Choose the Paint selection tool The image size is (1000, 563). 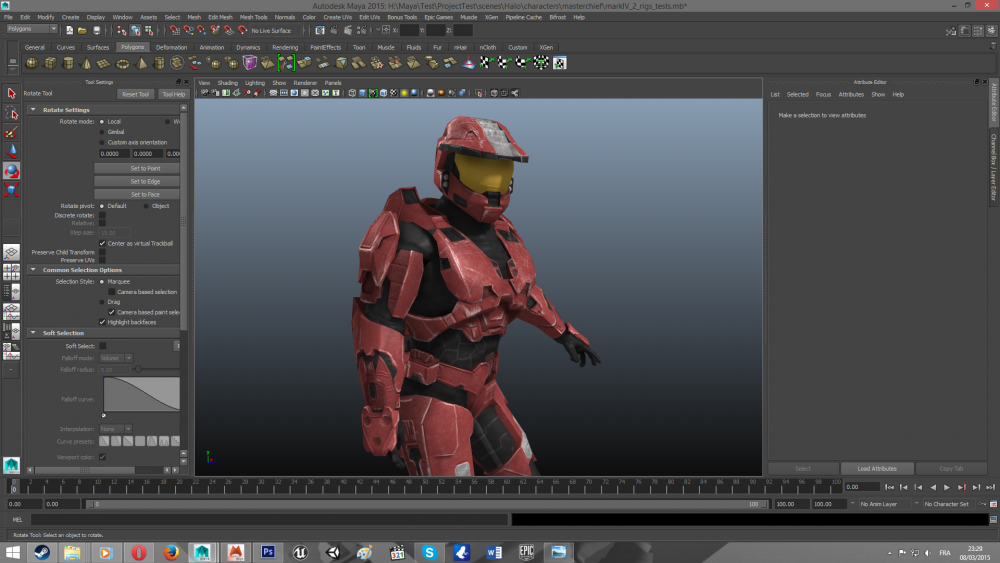11,132
